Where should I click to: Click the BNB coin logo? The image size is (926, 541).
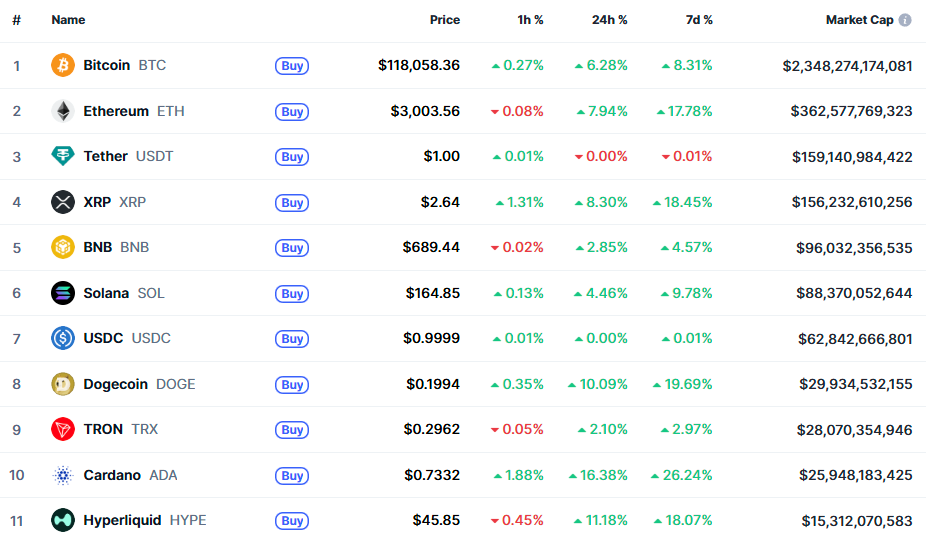click(x=63, y=247)
